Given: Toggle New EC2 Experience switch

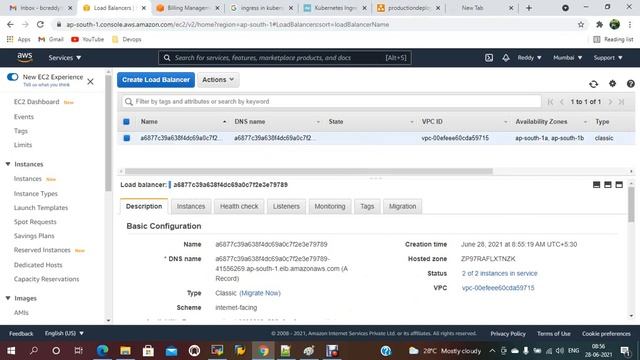Looking at the screenshot, I should coord(13,77).
